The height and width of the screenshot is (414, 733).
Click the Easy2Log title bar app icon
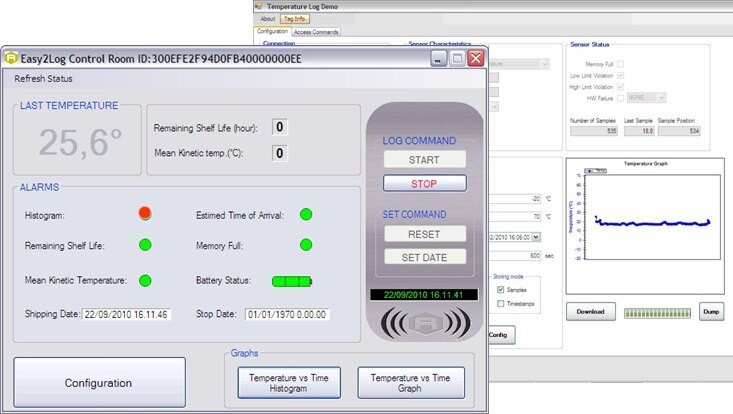click(x=11, y=58)
